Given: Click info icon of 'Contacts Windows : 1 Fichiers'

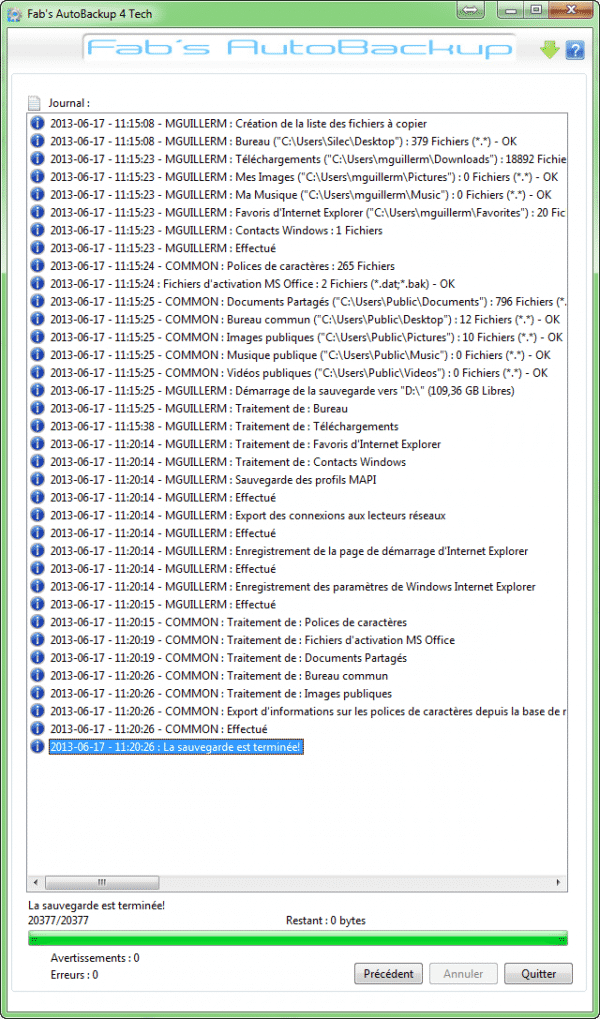Looking at the screenshot, I should pos(37,230).
